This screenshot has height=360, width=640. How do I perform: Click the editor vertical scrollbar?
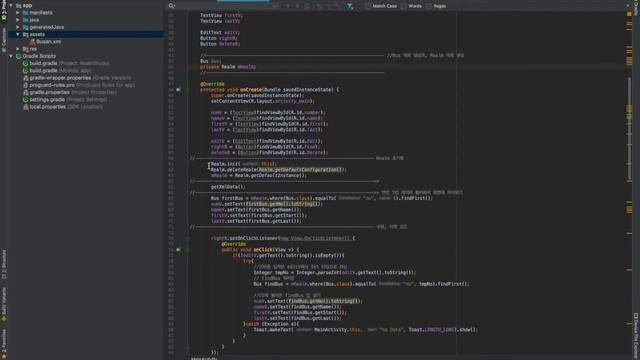pos(629,129)
